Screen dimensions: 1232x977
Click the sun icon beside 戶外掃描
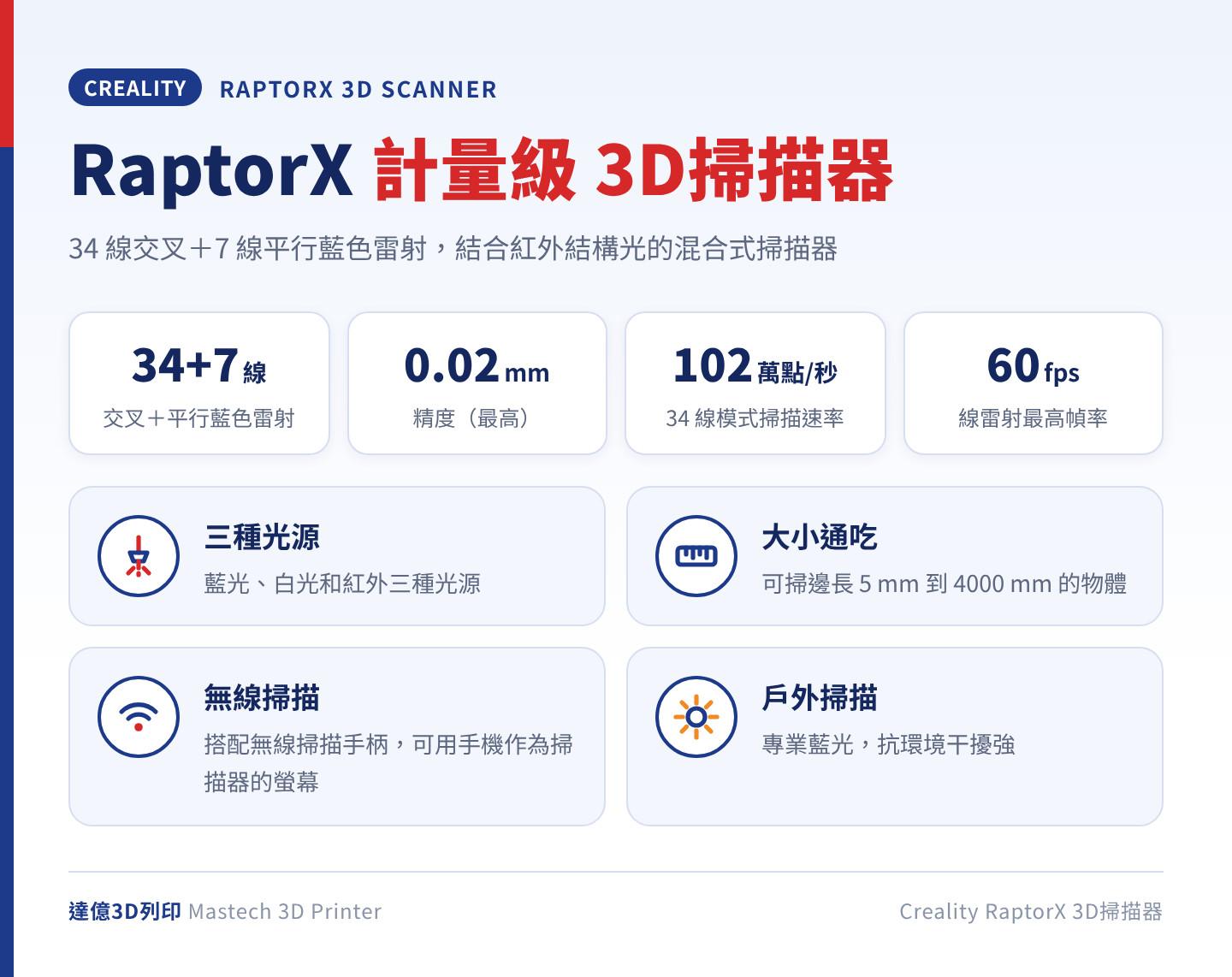(696, 717)
